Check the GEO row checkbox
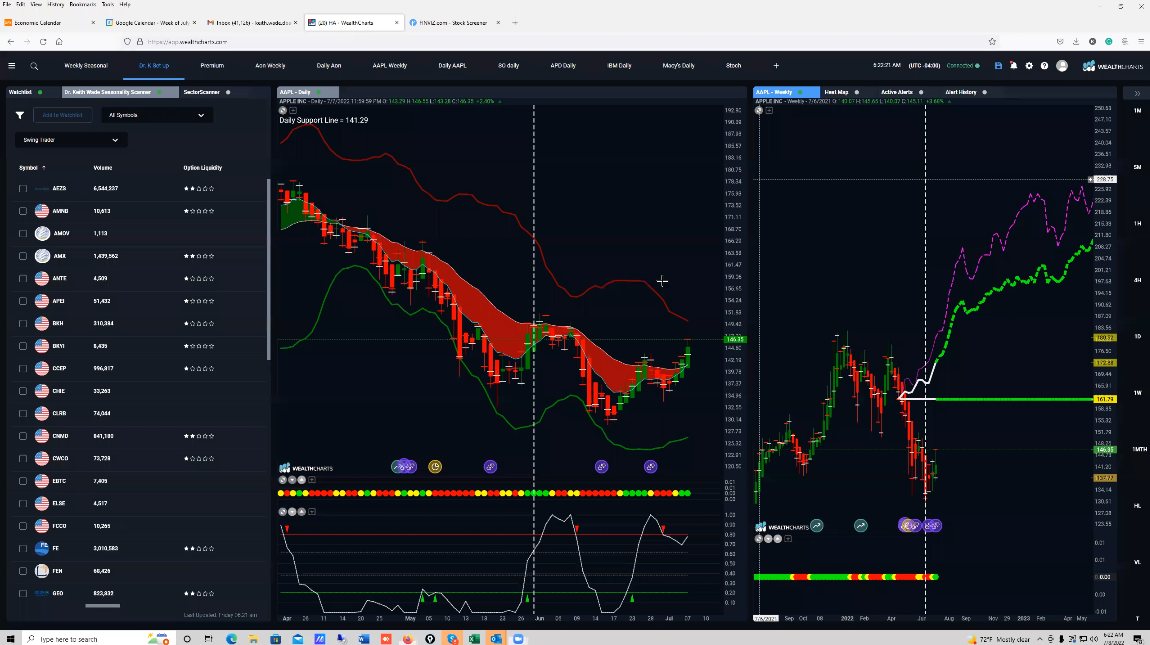This screenshot has width=1150, height=645. [23, 594]
